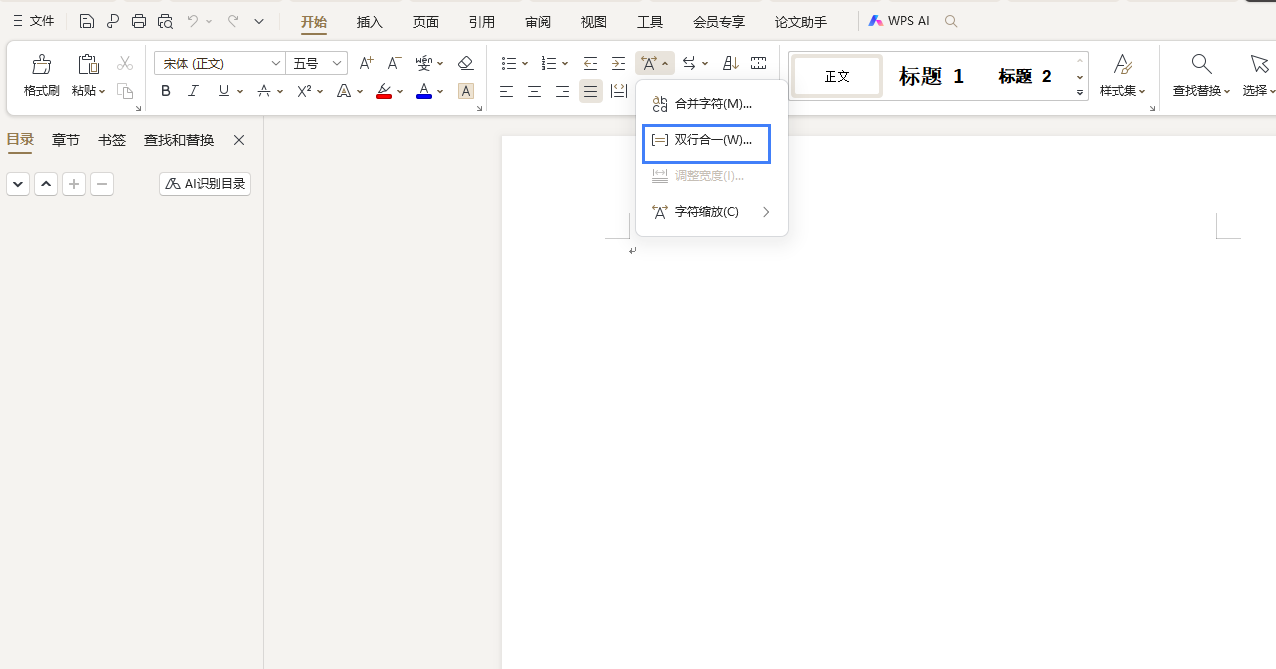1276x669 pixels.
Task: Open the 文件 menu
Action: (x=33, y=21)
